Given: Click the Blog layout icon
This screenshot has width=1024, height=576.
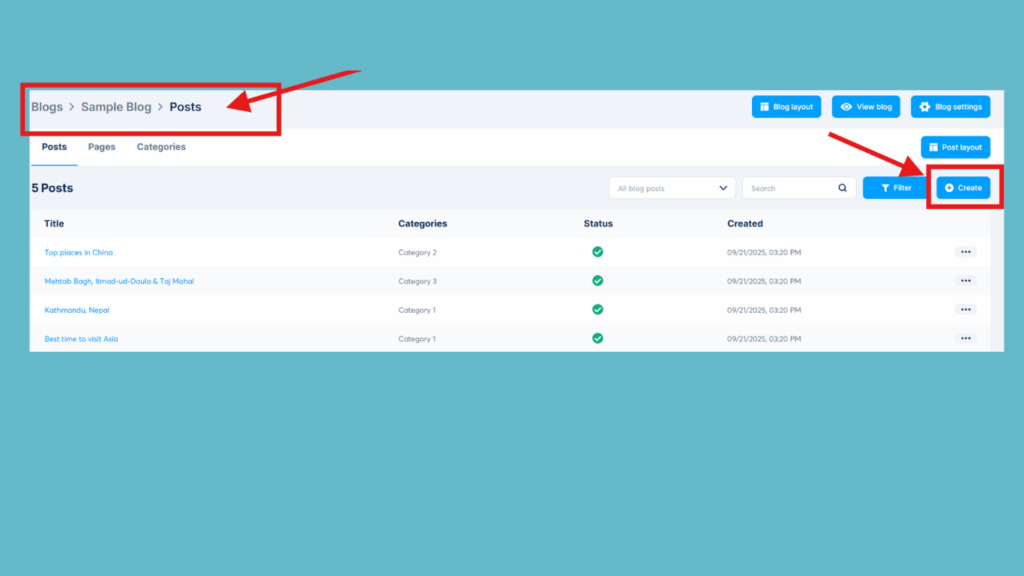Looking at the screenshot, I should (x=766, y=106).
